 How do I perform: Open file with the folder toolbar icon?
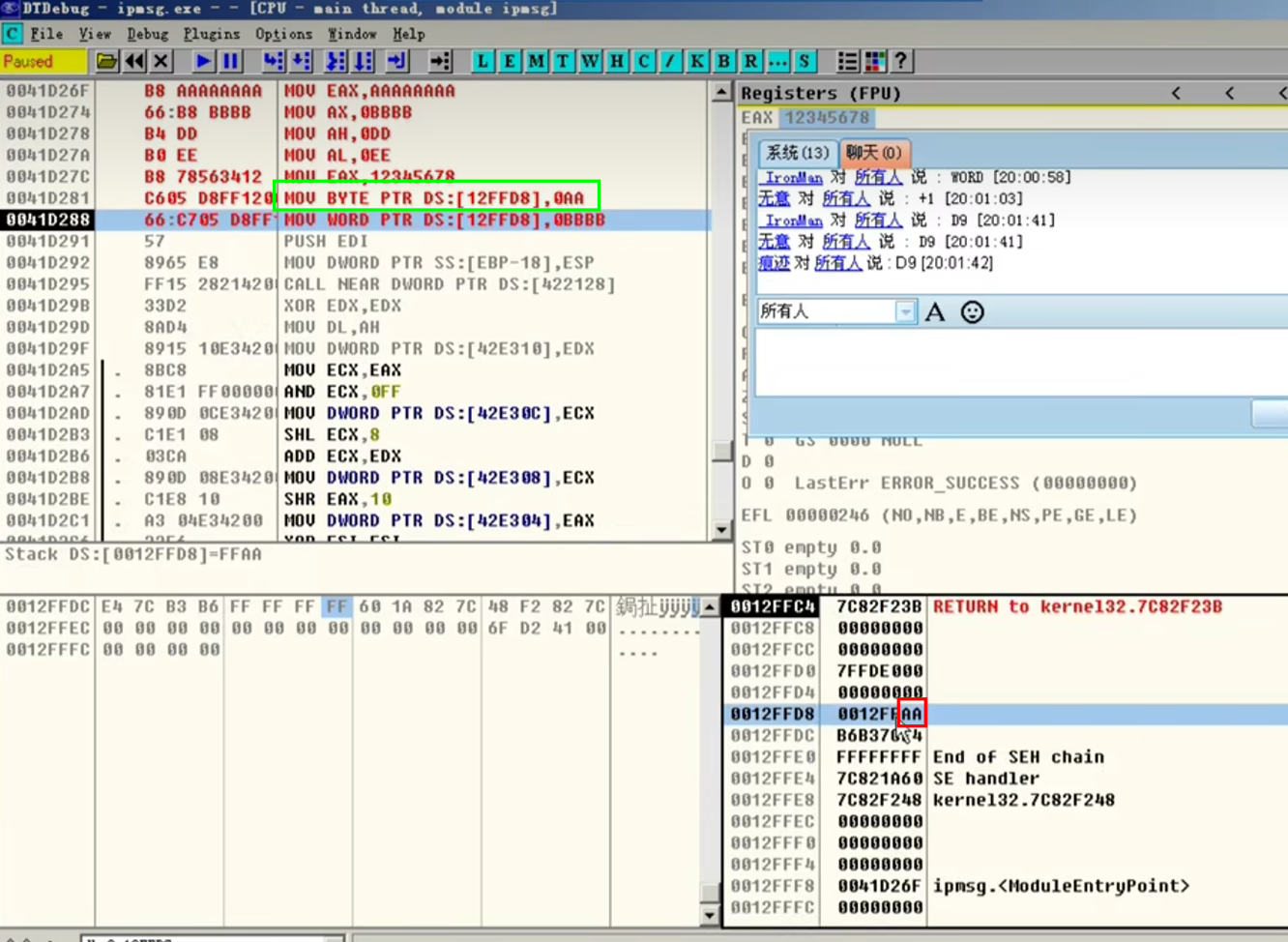click(106, 61)
